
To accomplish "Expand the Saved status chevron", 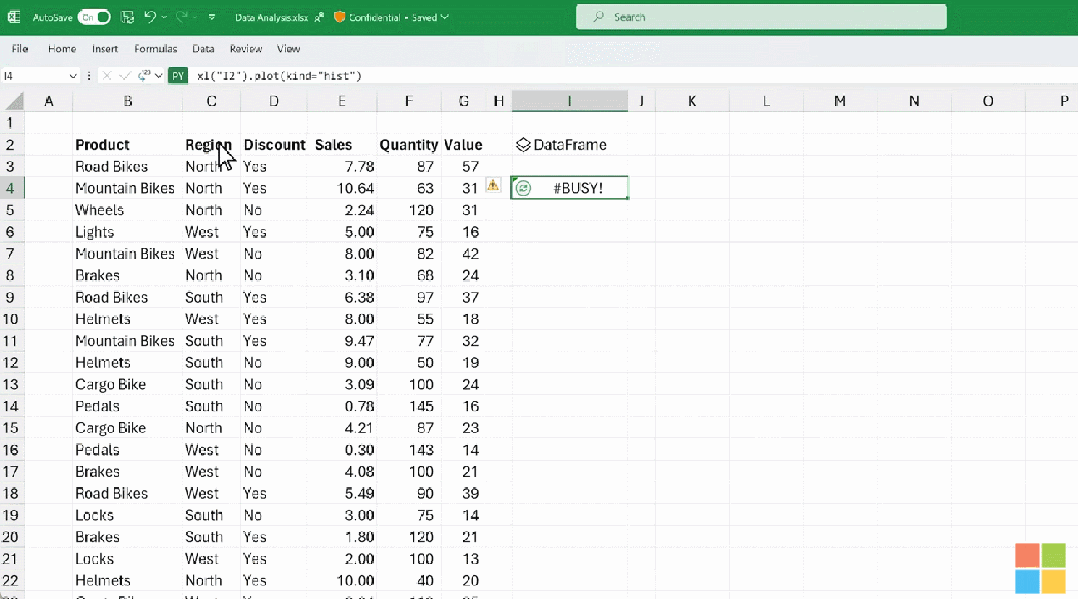I will pyautogui.click(x=444, y=17).
